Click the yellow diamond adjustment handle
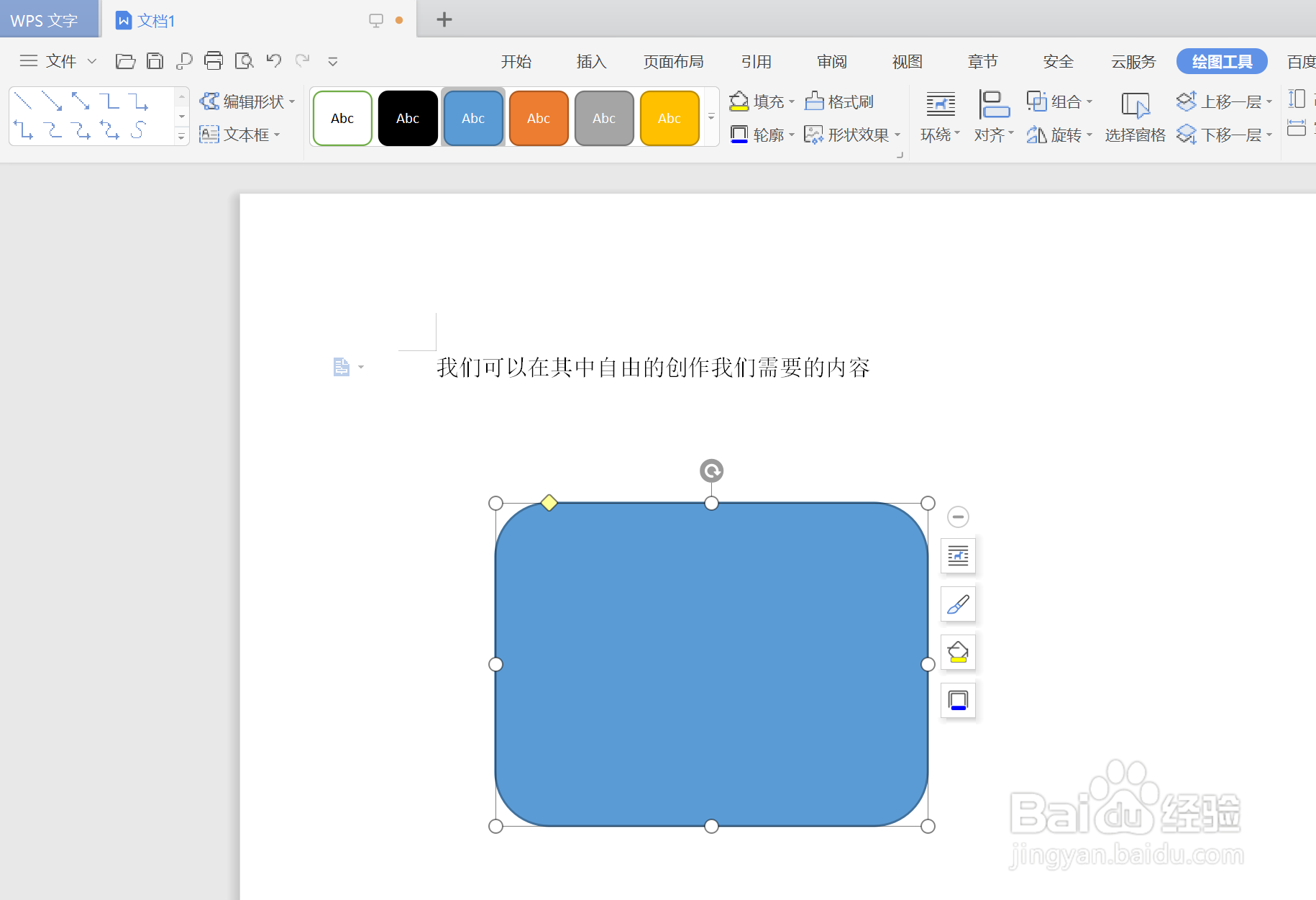 point(549,502)
